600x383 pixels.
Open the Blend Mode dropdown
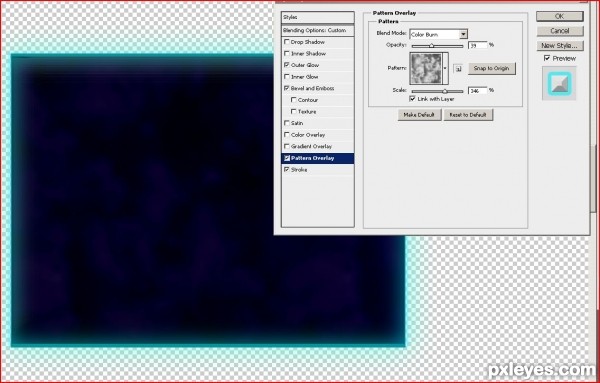pyautogui.click(x=439, y=34)
